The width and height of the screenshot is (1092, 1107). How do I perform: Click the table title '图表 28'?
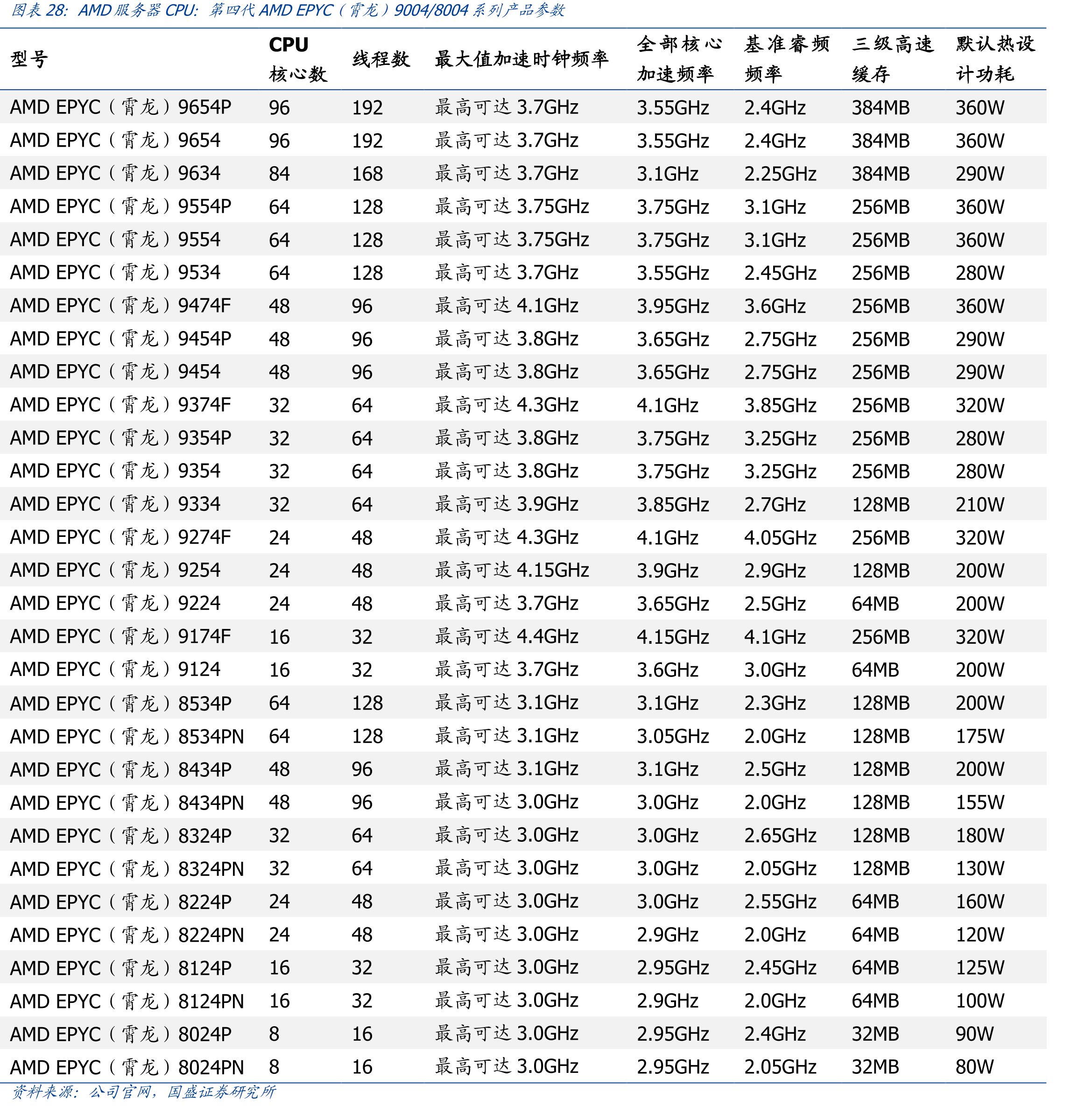(40, 10)
